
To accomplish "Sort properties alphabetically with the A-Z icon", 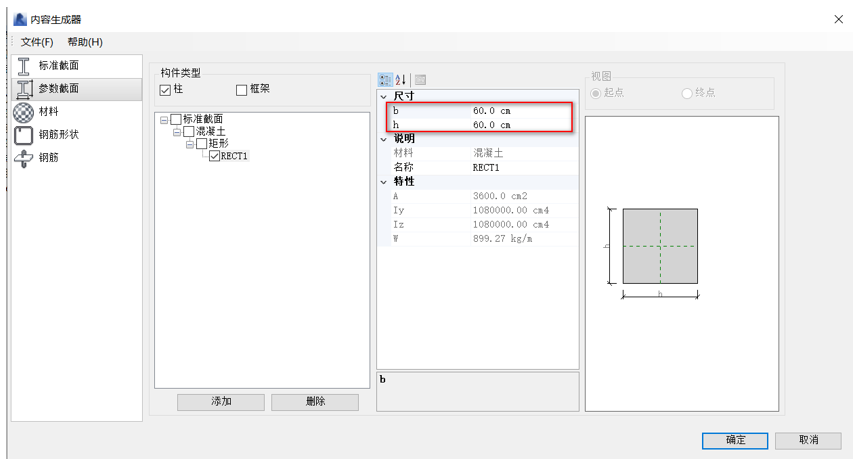I will 401,80.
